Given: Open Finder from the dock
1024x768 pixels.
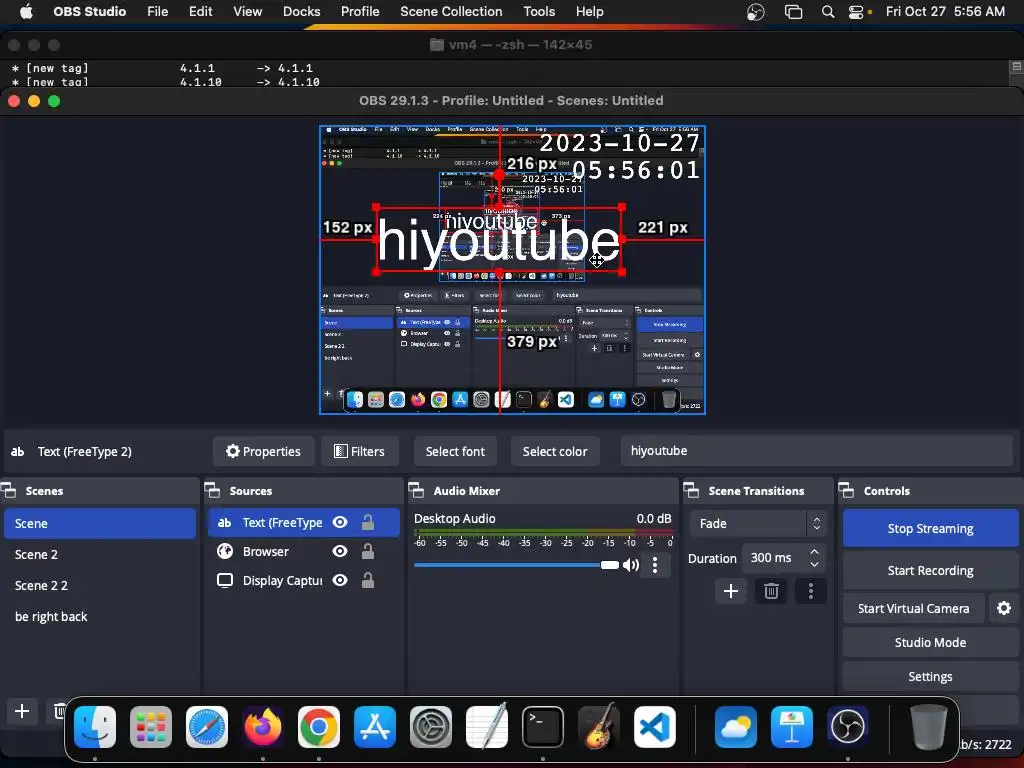Looking at the screenshot, I should click(x=95, y=727).
